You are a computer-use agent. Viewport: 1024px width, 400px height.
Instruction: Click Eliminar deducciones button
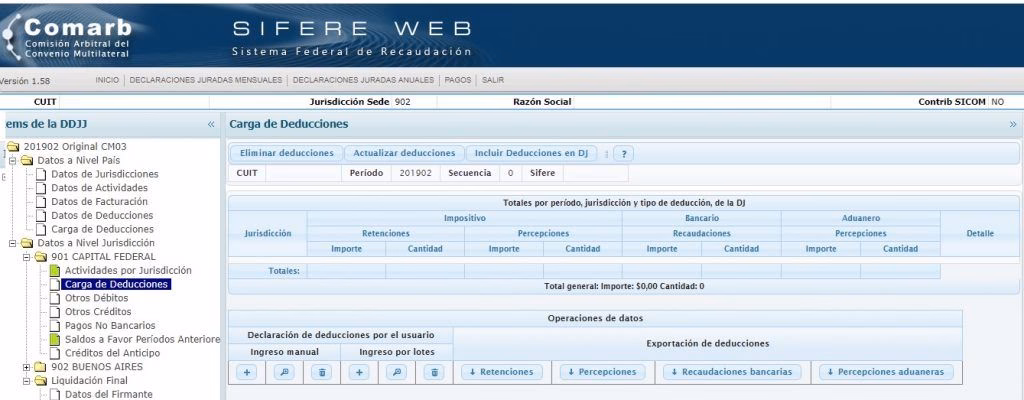point(287,154)
